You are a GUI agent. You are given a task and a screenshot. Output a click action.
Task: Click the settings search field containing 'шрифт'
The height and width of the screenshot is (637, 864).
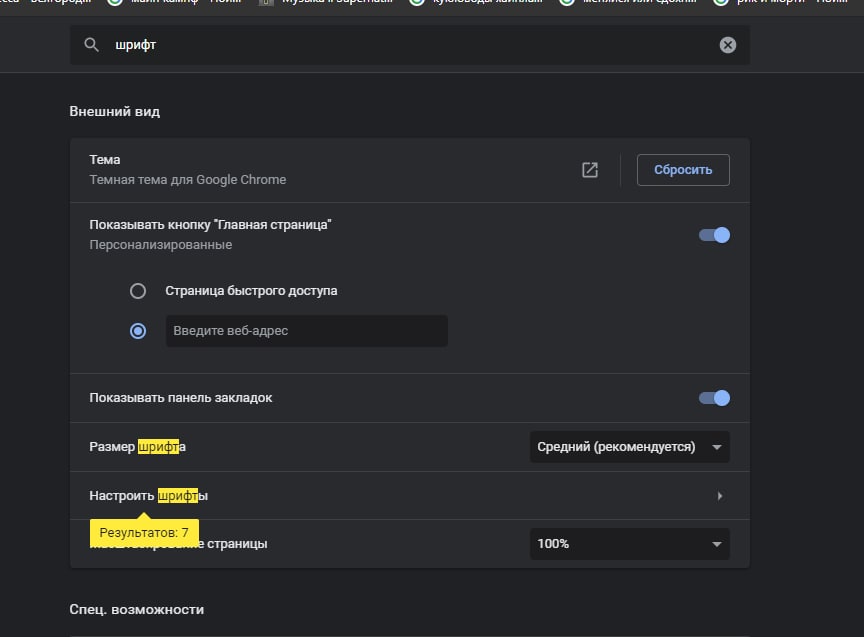click(x=400, y=45)
